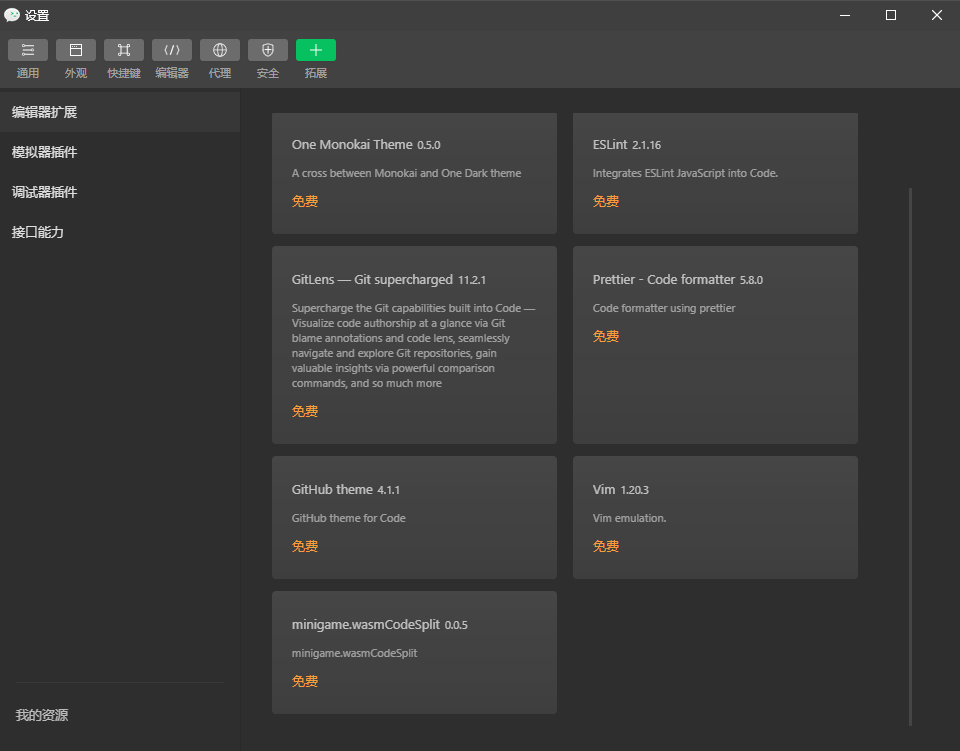Click 'GitHub theme for Code' description
960x751 pixels.
[x=348, y=518]
